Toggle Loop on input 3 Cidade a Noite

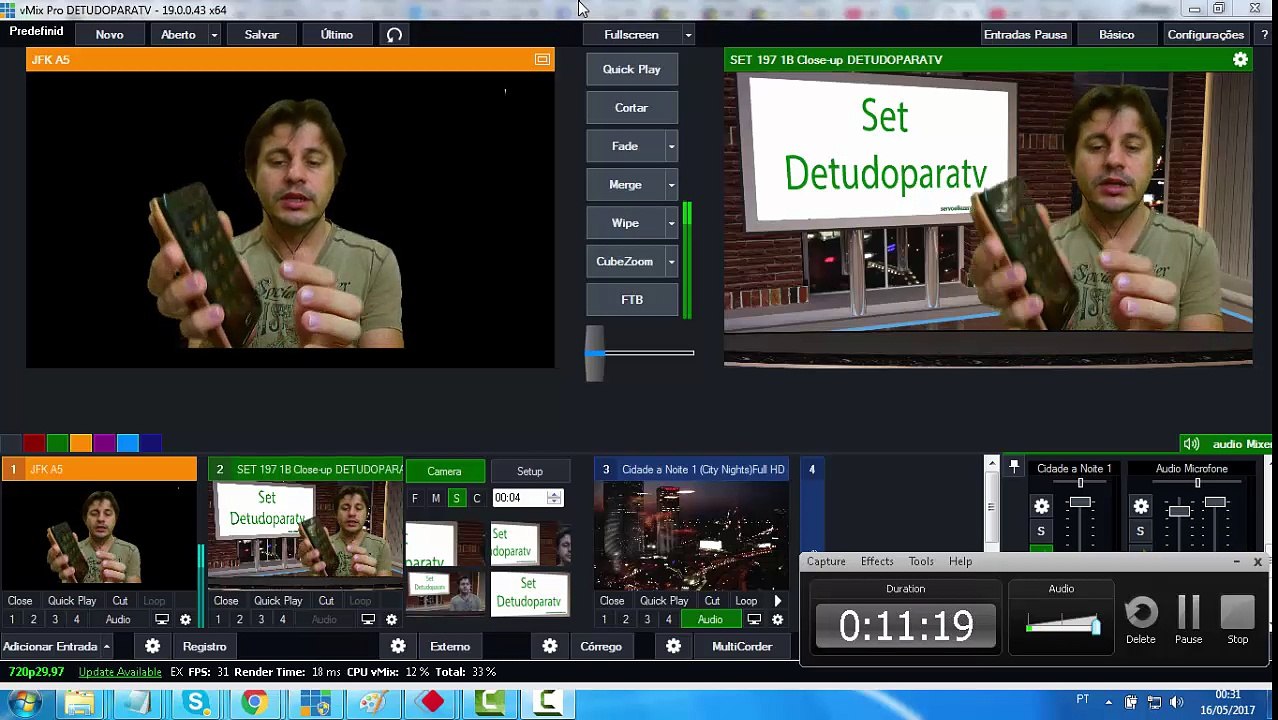tap(746, 601)
